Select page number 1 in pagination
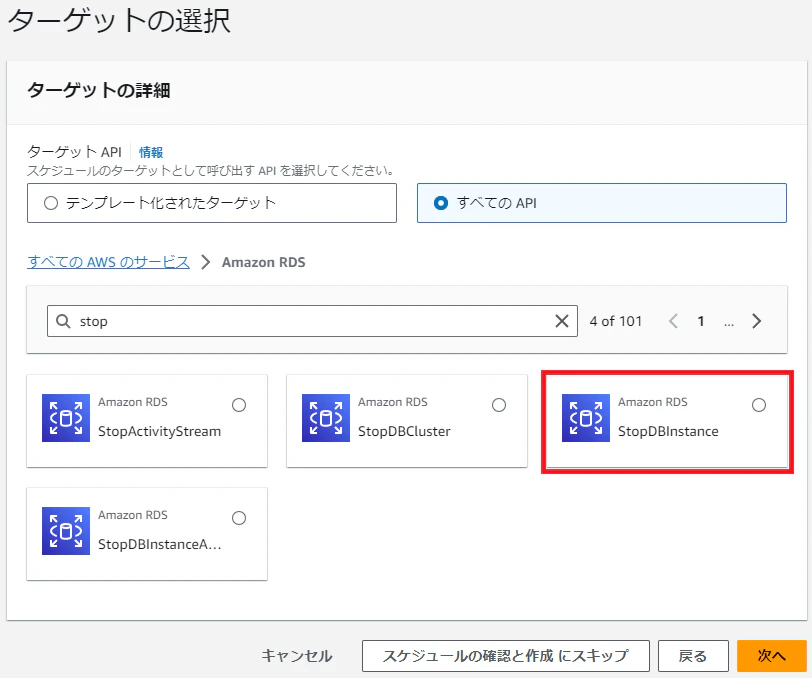This screenshot has width=812, height=678. (701, 321)
